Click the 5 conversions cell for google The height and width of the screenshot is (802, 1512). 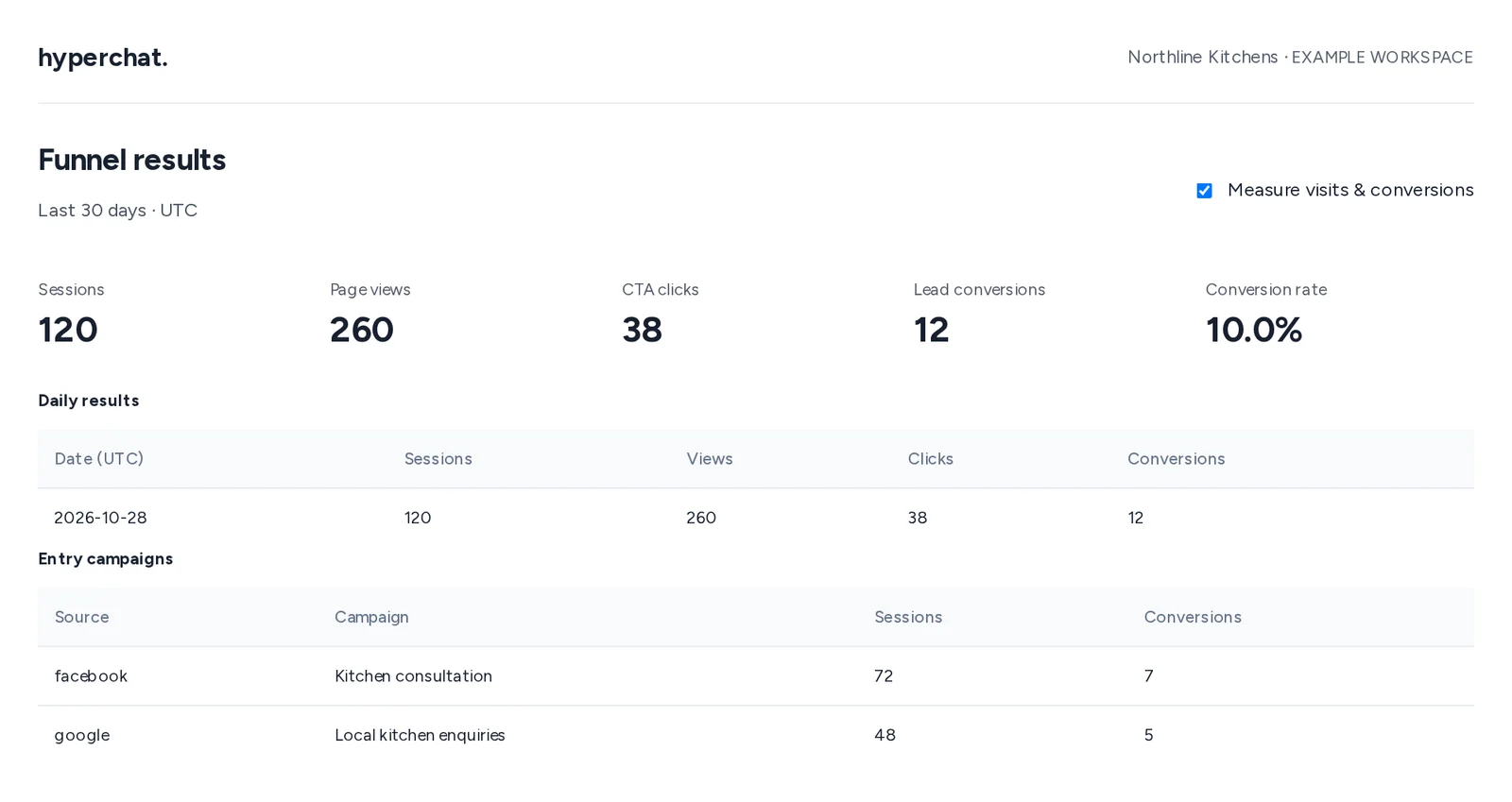pos(1149,735)
